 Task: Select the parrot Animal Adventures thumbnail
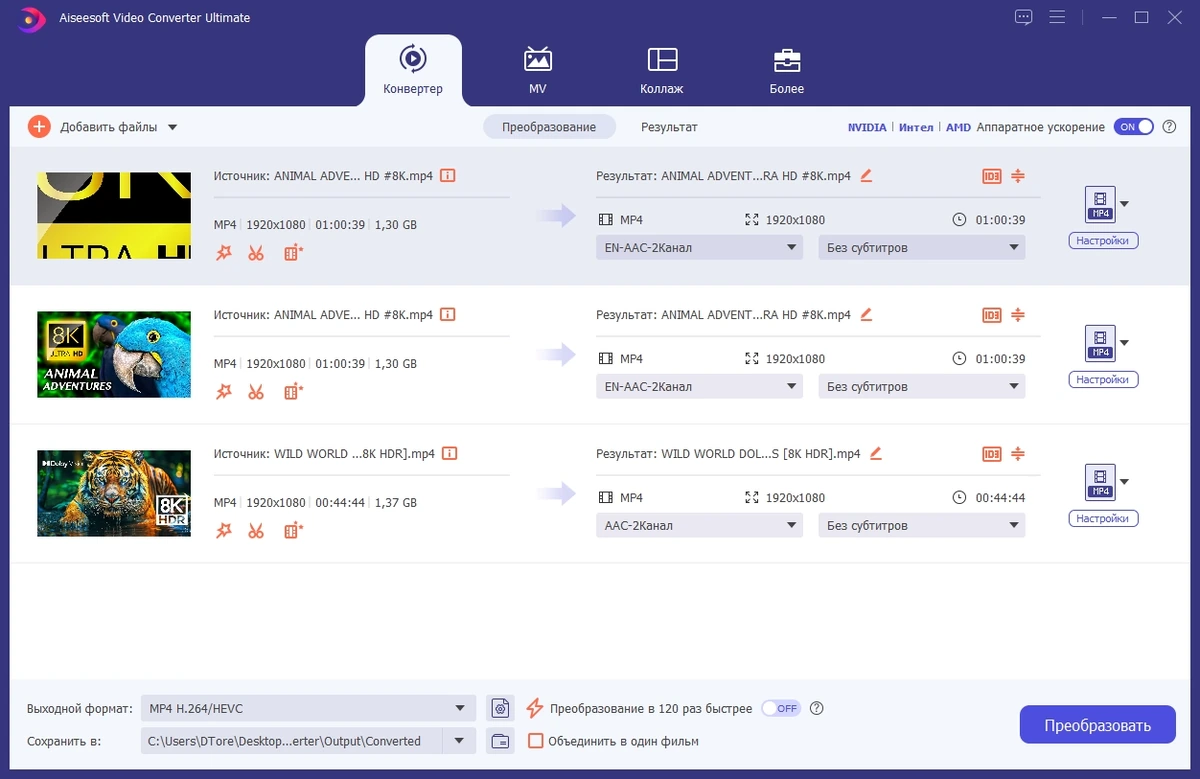114,354
